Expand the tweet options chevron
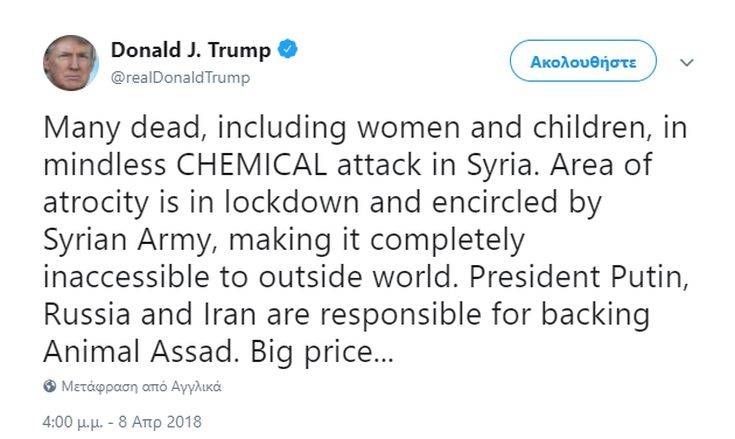The width and height of the screenshot is (735, 439). [x=687, y=62]
